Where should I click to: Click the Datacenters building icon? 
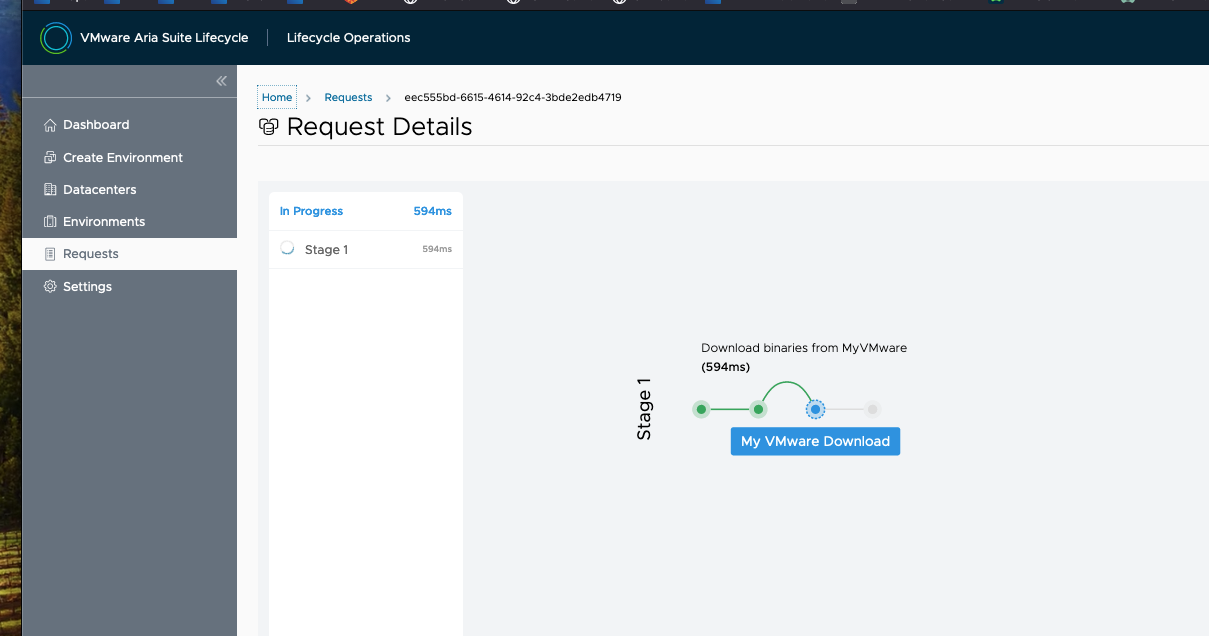(x=50, y=189)
